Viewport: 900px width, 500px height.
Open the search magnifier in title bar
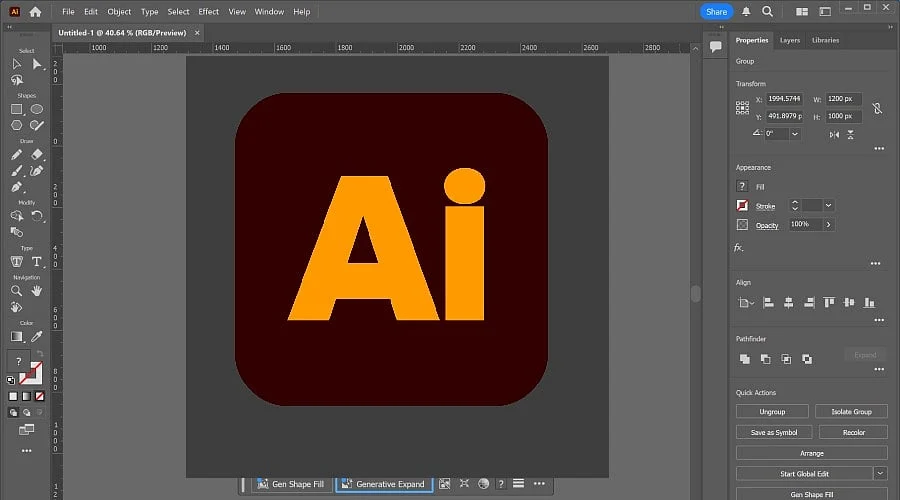click(767, 11)
